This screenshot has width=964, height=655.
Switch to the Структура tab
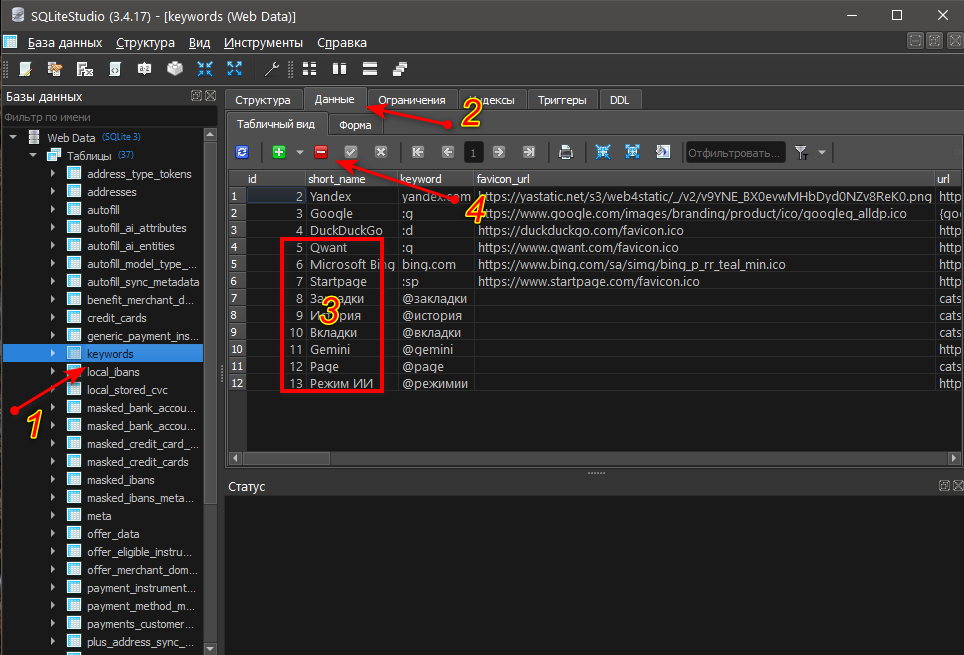pos(263,100)
